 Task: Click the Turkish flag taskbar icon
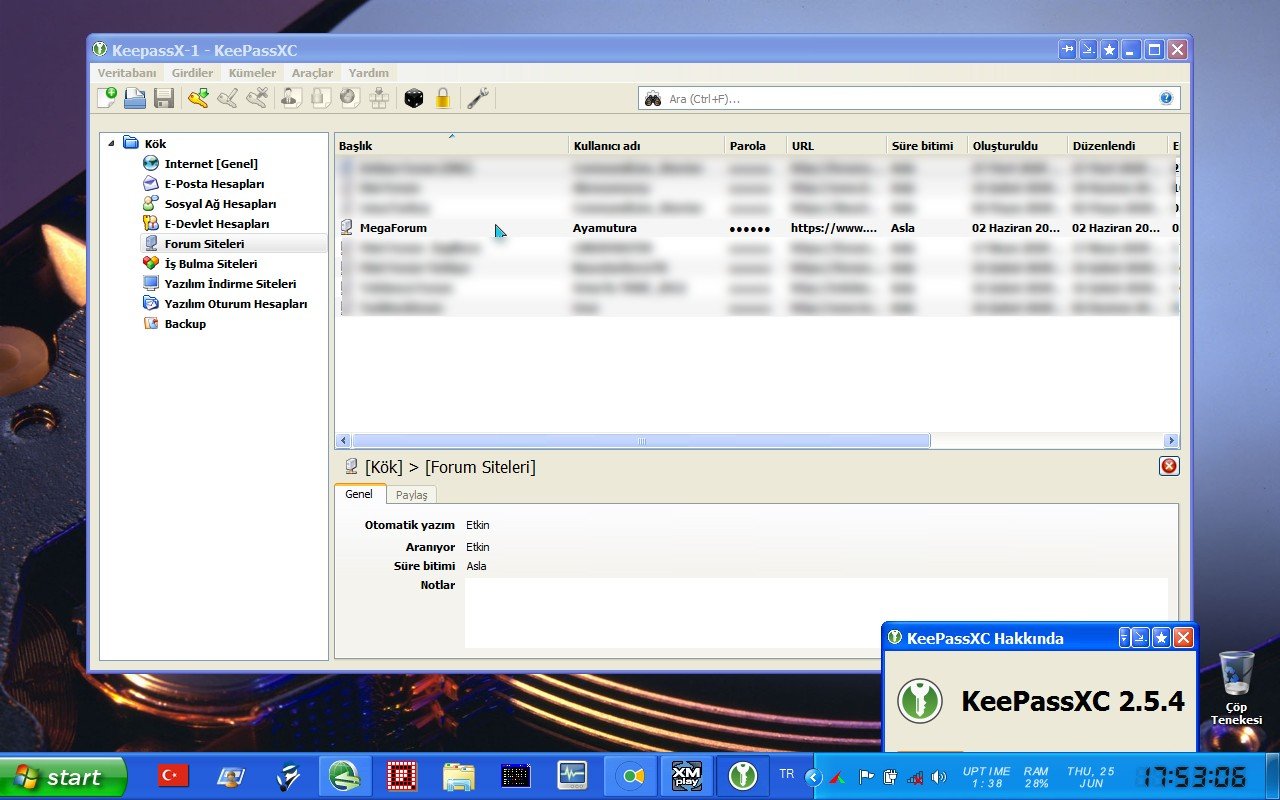coord(174,776)
